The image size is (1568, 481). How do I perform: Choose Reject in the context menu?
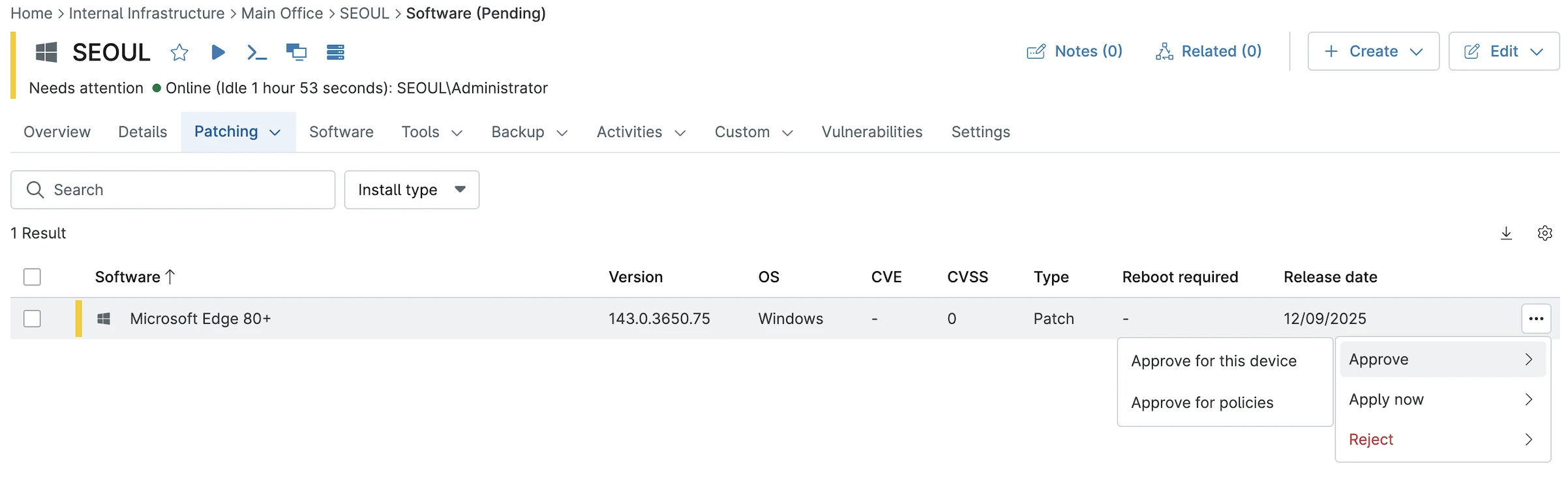1443,439
